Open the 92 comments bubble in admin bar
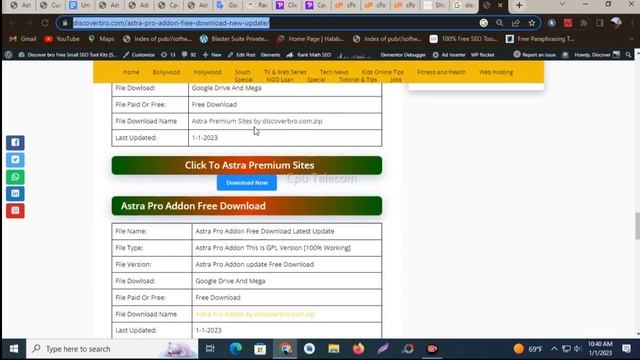The width and height of the screenshot is (640, 360). click(x=189, y=55)
